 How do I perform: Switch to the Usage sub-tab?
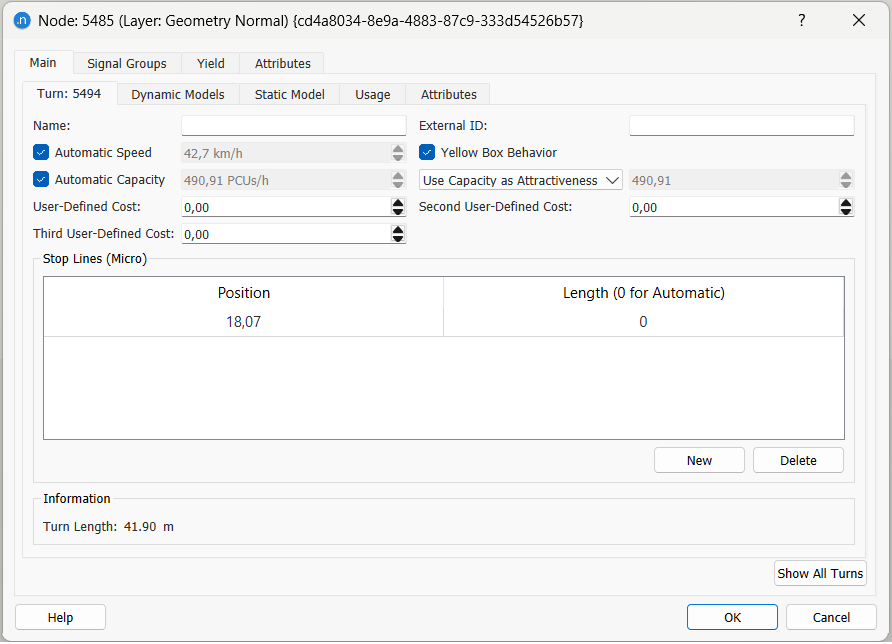tap(372, 95)
